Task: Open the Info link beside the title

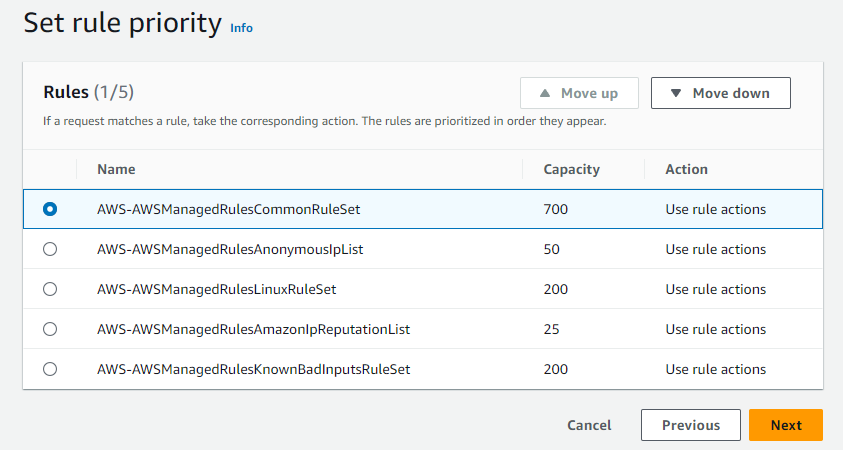Action: pyautogui.click(x=241, y=28)
